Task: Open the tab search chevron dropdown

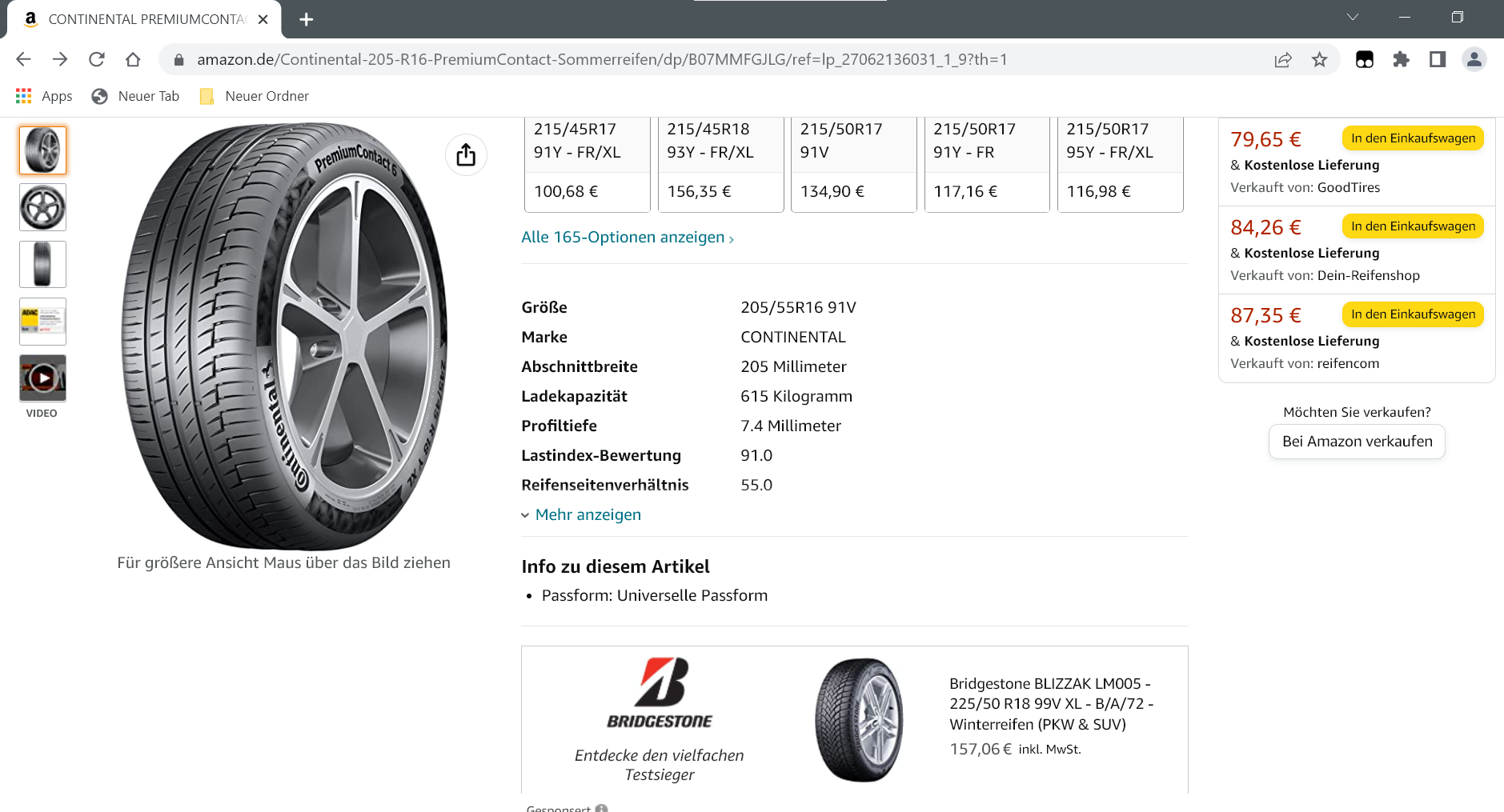Action: click(x=1353, y=18)
